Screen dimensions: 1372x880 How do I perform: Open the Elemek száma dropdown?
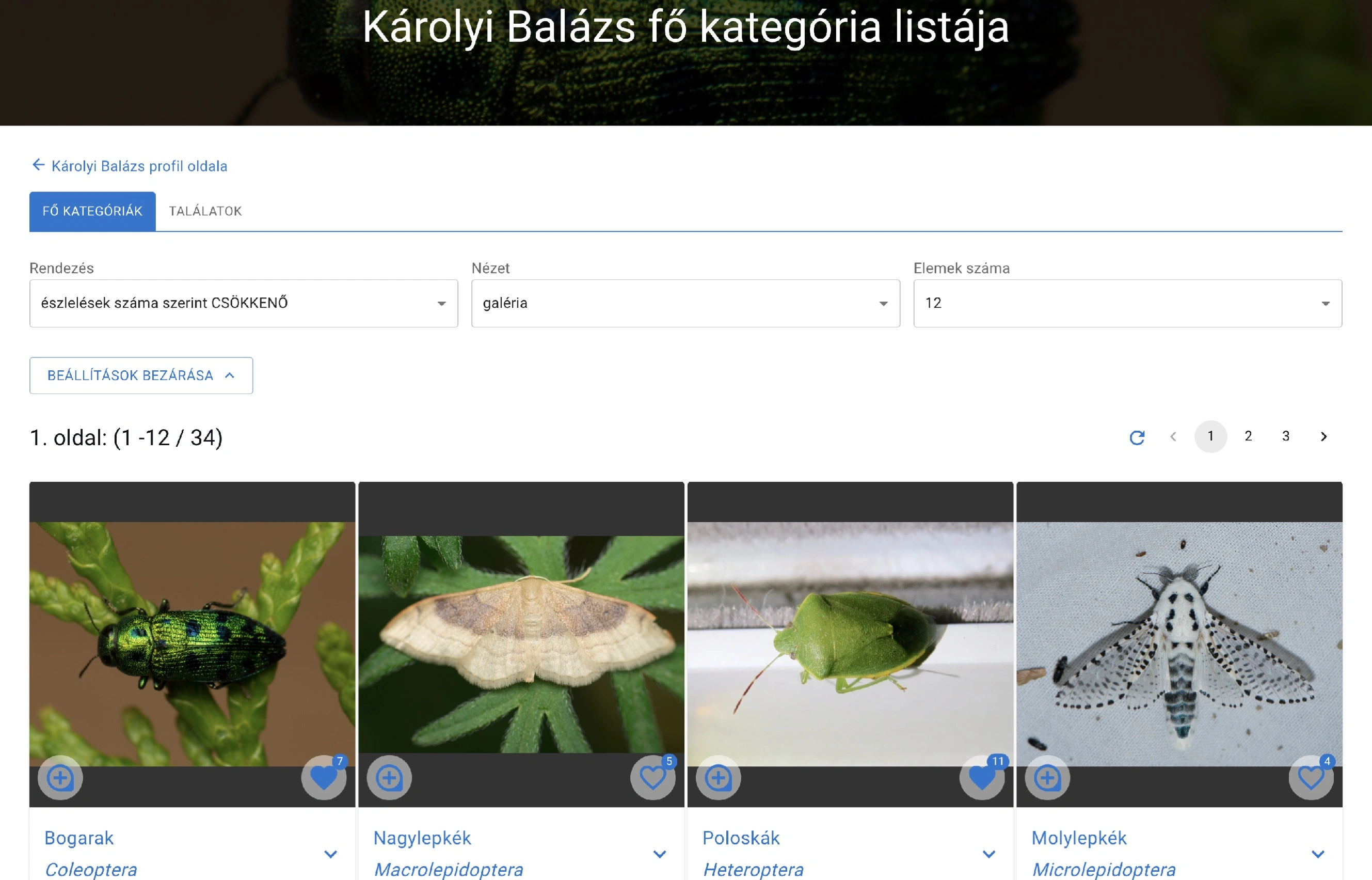[x=1127, y=304]
